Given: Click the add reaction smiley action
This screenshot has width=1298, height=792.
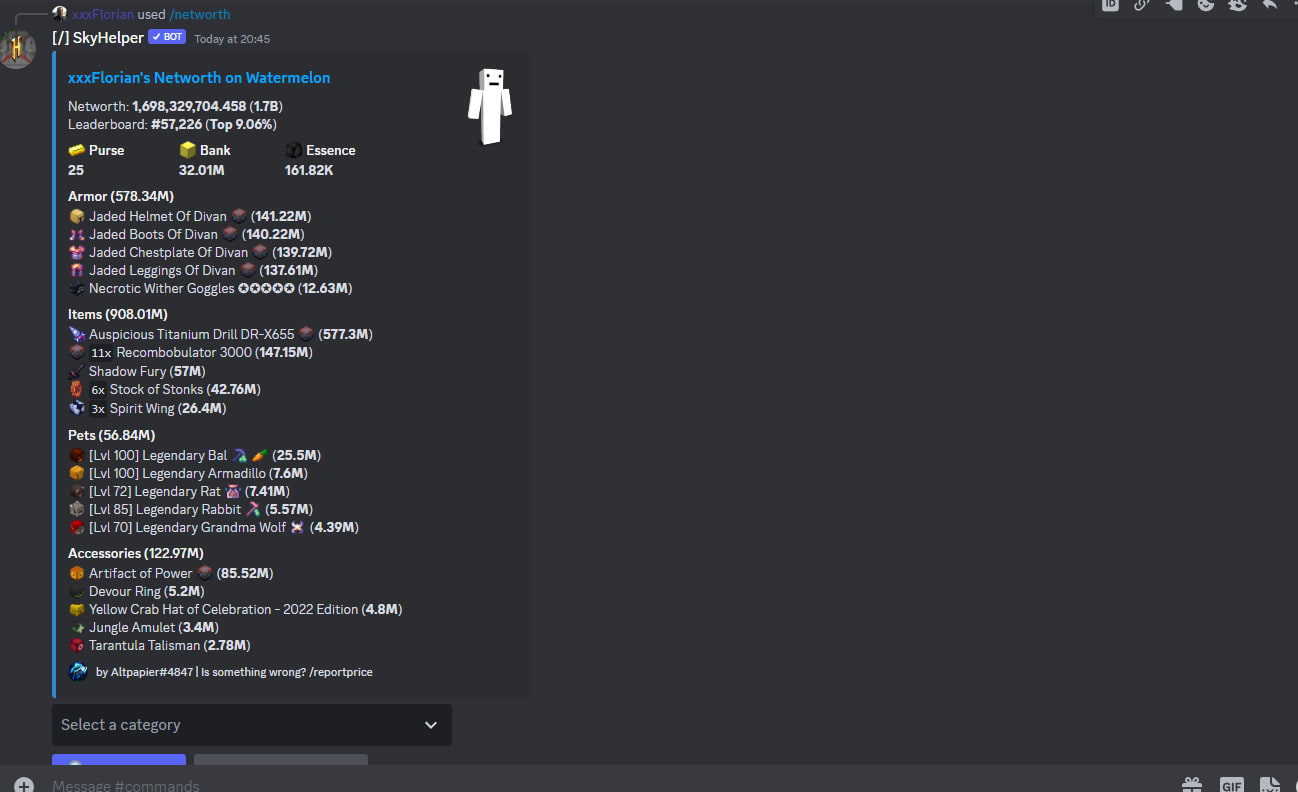Looking at the screenshot, I should click(x=1206, y=5).
